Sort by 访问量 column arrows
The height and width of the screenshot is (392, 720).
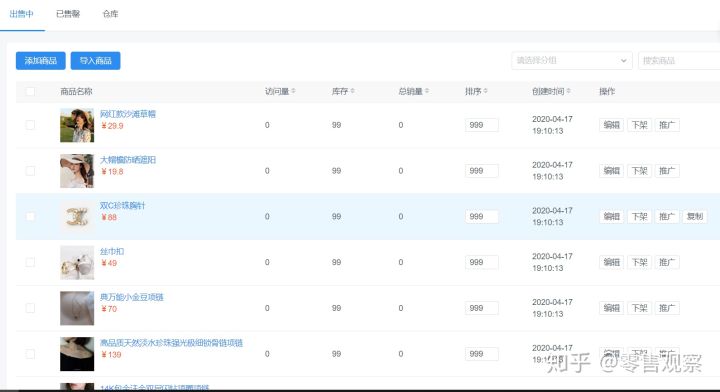click(x=293, y=91)
